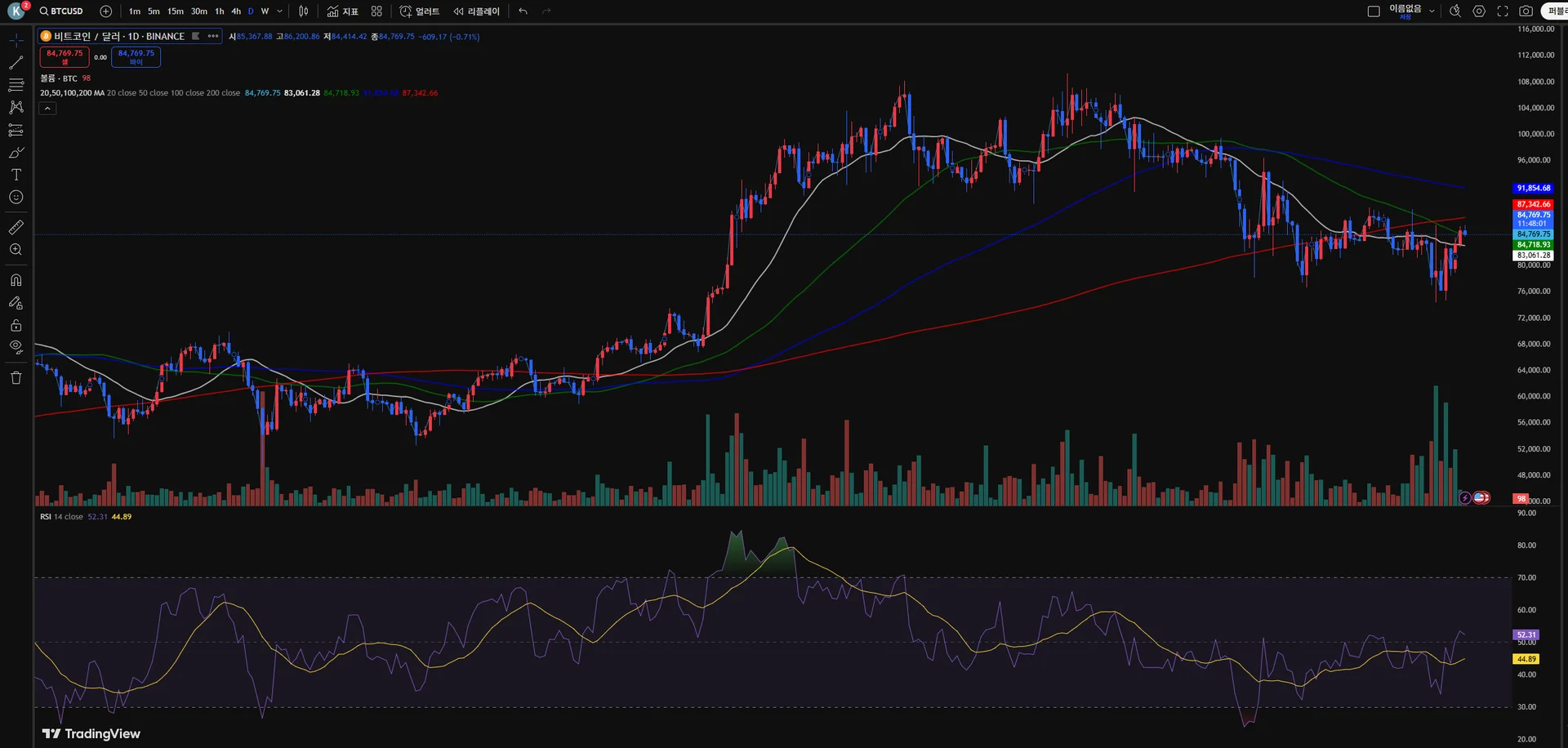This screenshot has height=748, width=1568.
Task: Select the ruler measure tool
Action: (16, 227)
